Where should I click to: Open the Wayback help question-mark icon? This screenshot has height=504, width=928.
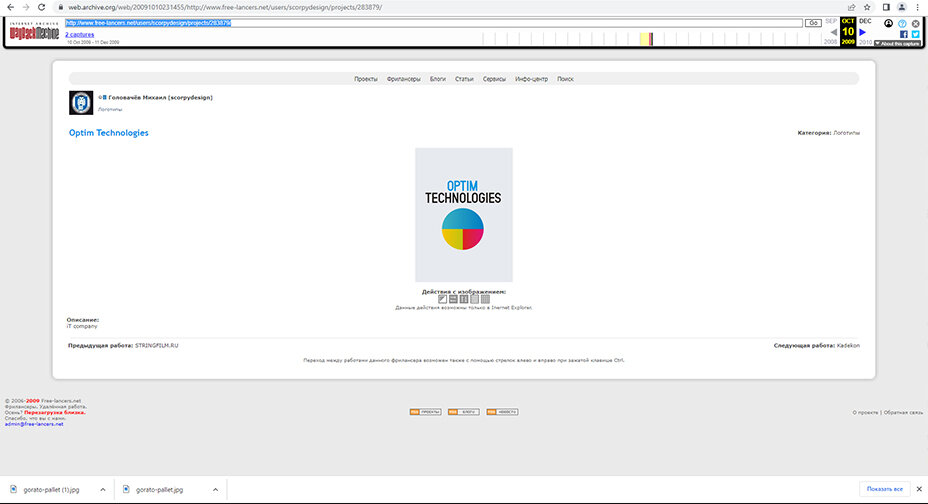click(x=902, y=24)
